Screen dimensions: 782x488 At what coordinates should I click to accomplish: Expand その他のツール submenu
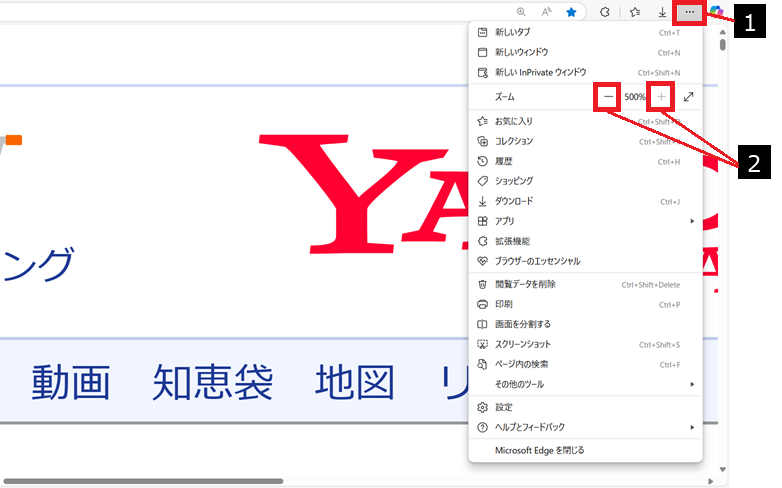(x=585, y=384)
